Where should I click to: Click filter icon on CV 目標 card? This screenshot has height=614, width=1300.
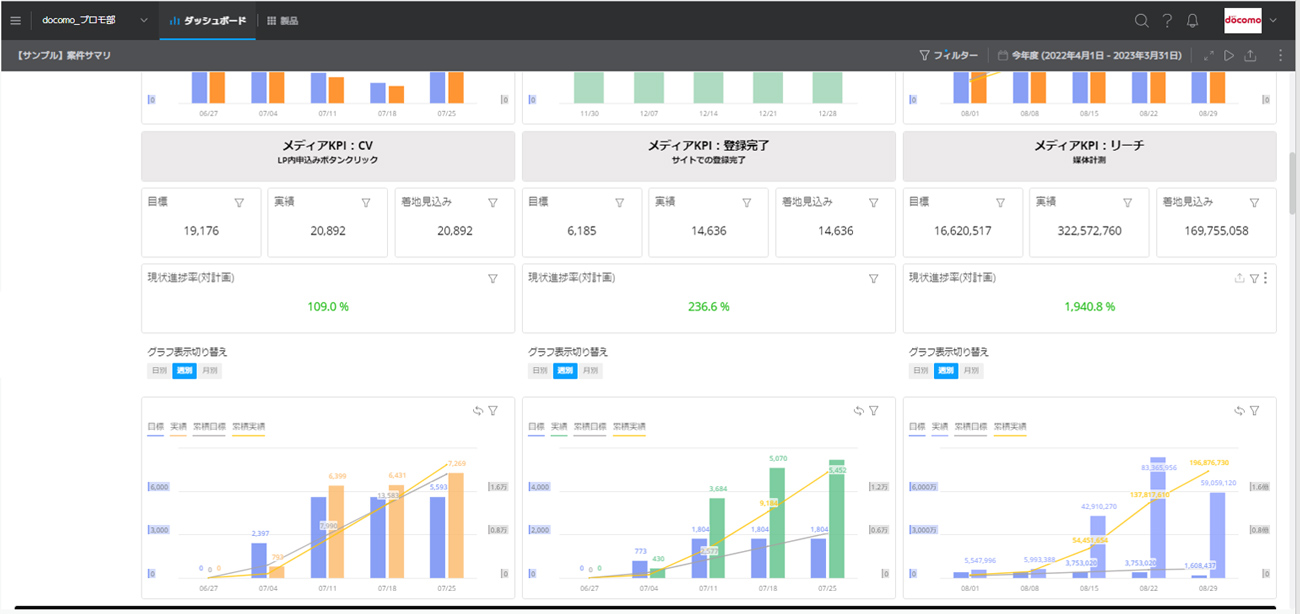point(239,202)
